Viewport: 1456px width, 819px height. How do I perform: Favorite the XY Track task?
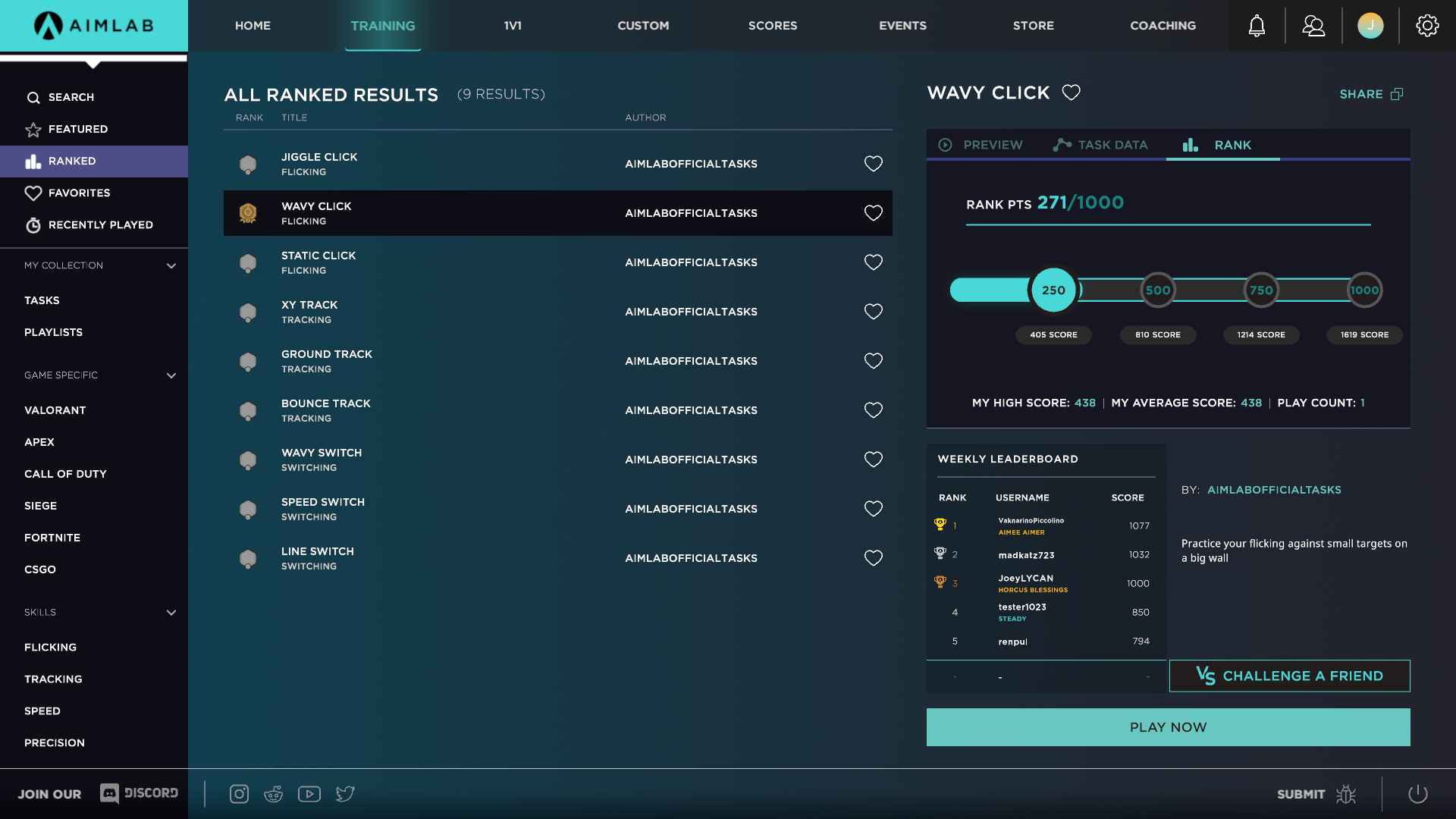874,312
